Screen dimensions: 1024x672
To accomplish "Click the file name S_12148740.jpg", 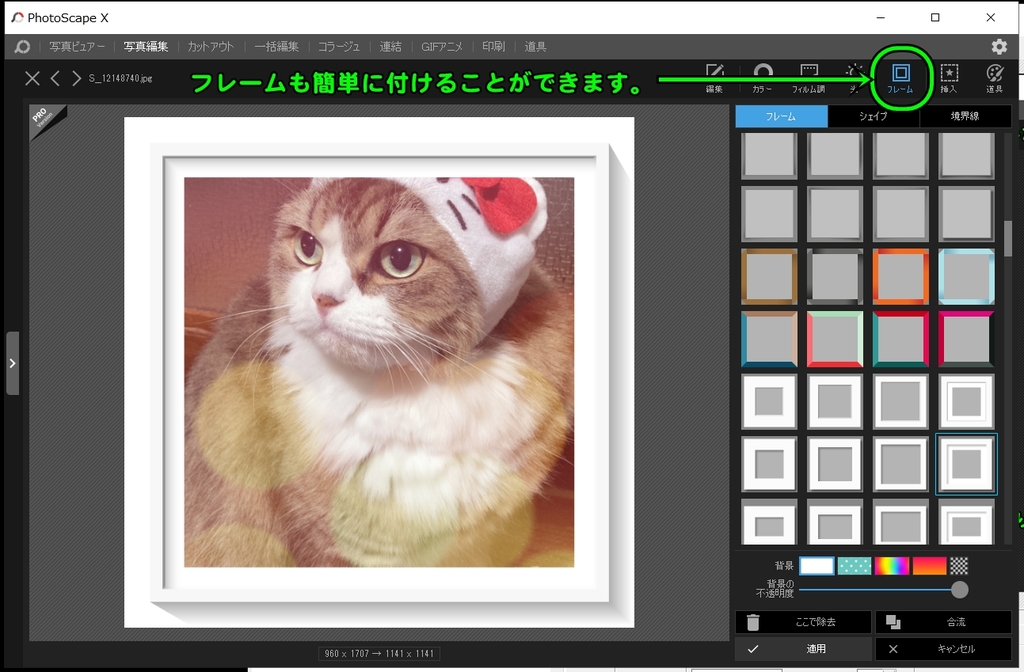I will point(121,78).
